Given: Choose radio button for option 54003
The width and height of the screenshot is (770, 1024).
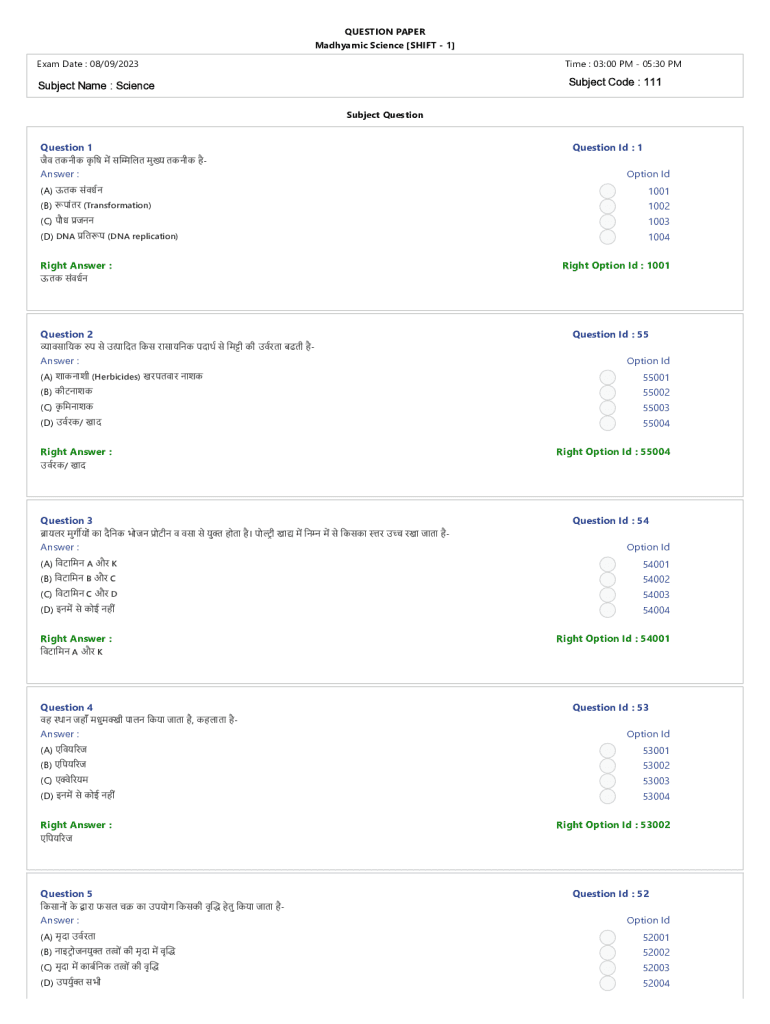Looking at the screenshot, I should [607, 595].
